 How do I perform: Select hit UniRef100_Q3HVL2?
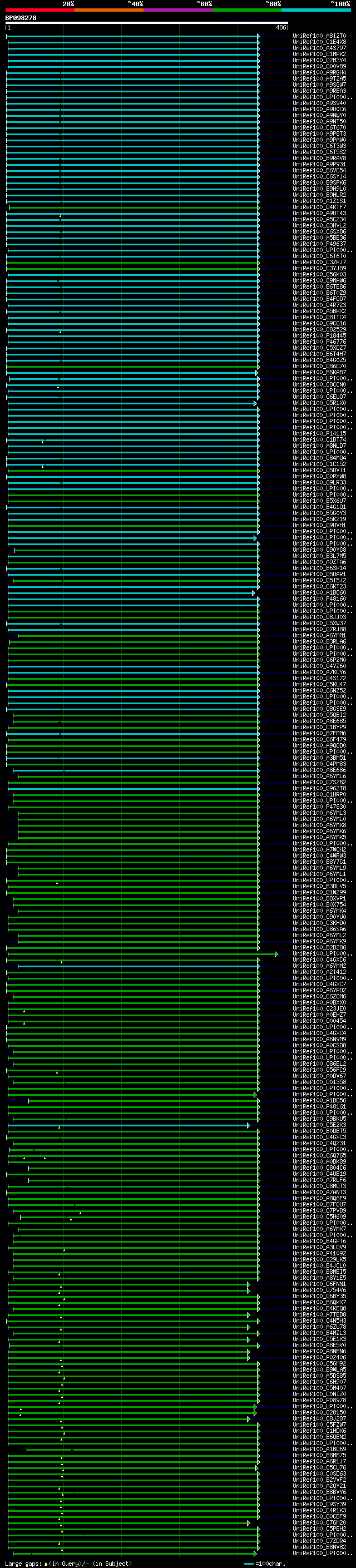[x=319, y=226]
